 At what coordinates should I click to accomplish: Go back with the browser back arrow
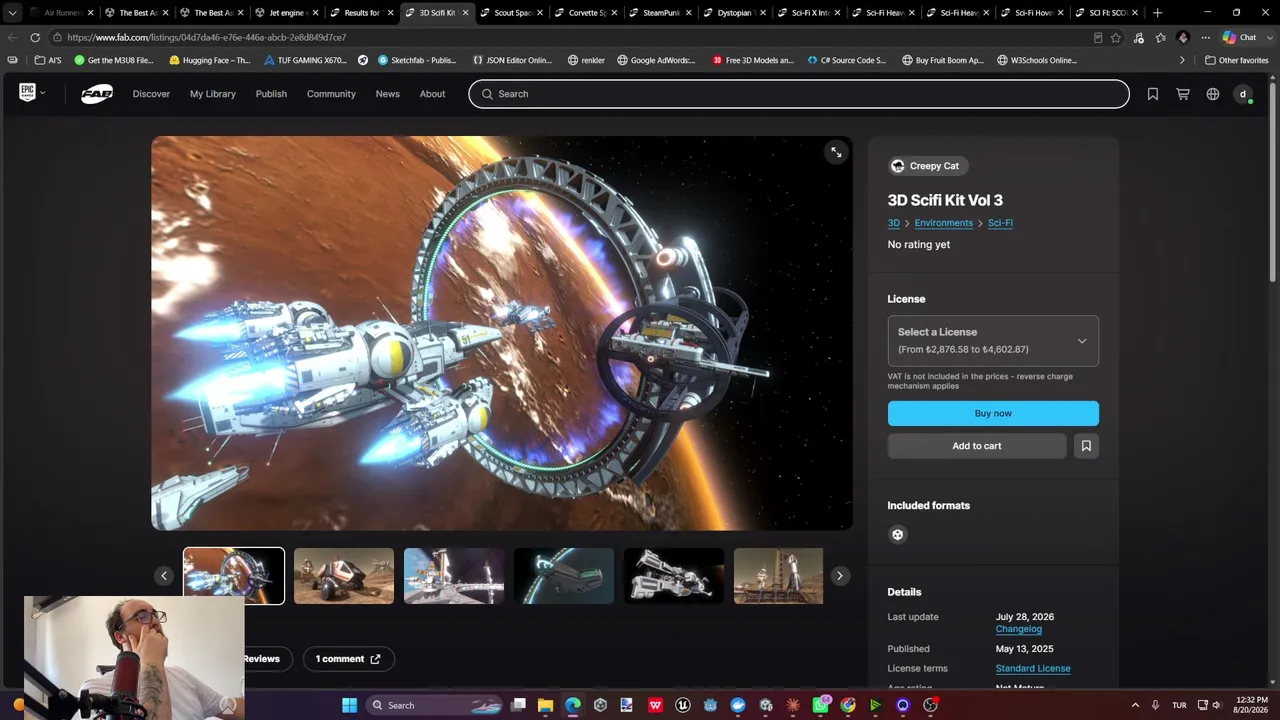(x=12, y=37)
